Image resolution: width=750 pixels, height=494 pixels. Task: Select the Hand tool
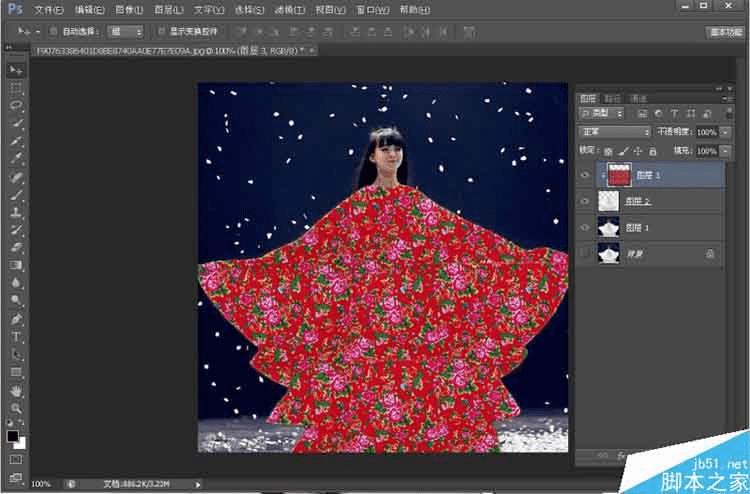click(x=16, y=390)
